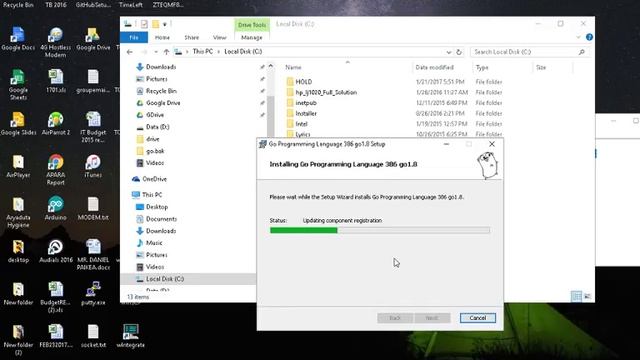Open File tab in Explorer ribbon

pos(134,38)
